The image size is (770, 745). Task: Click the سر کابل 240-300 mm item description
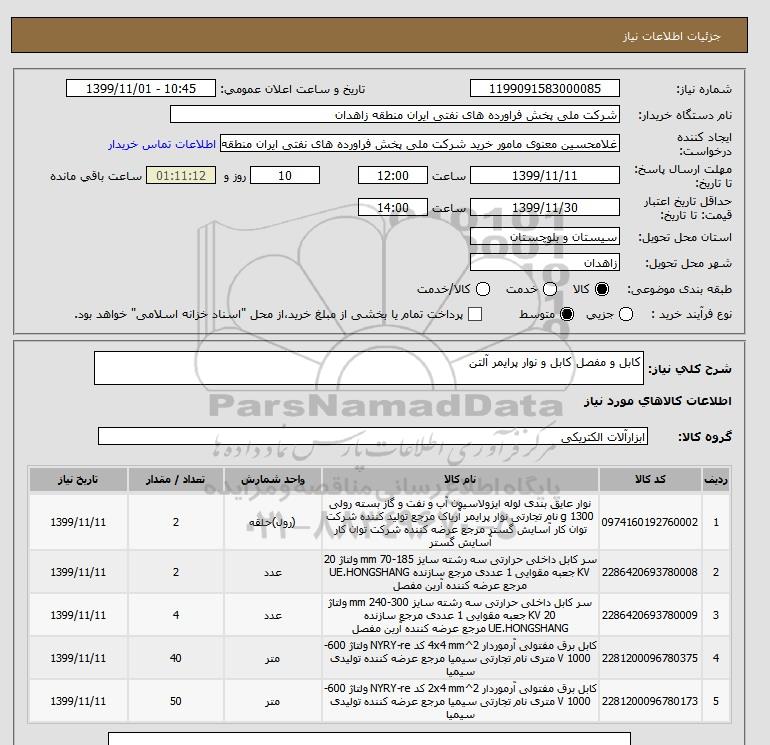point(460,615)
